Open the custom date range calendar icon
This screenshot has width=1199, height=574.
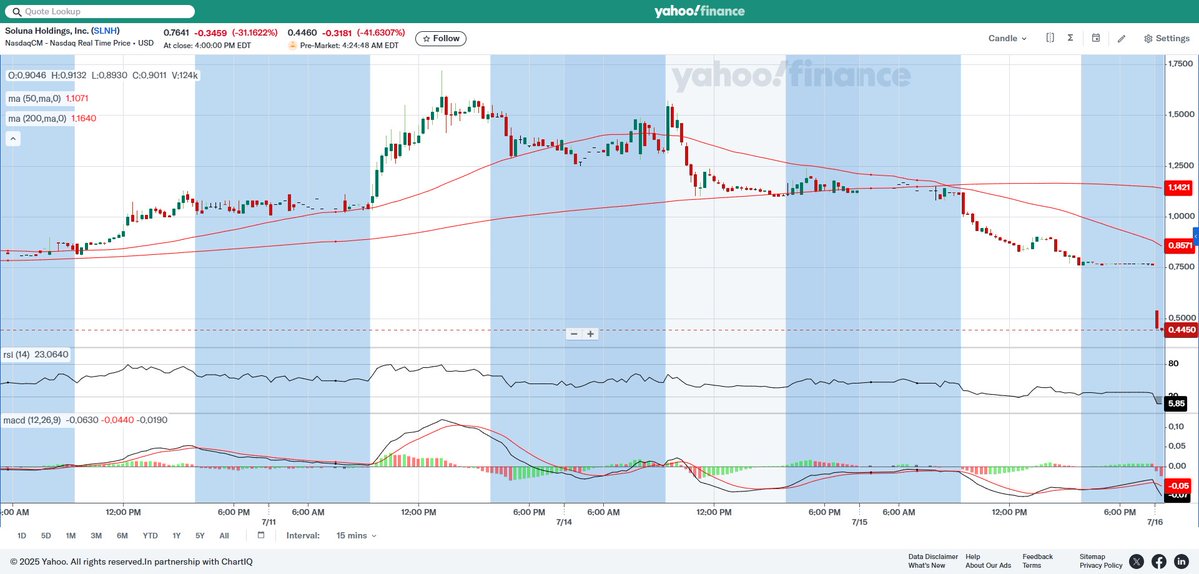[x=260, y=535]
